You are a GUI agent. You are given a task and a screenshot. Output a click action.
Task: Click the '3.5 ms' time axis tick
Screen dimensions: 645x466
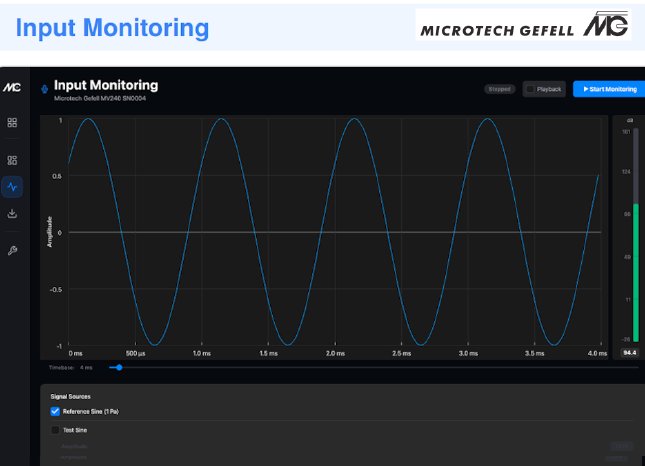point(534,353)
